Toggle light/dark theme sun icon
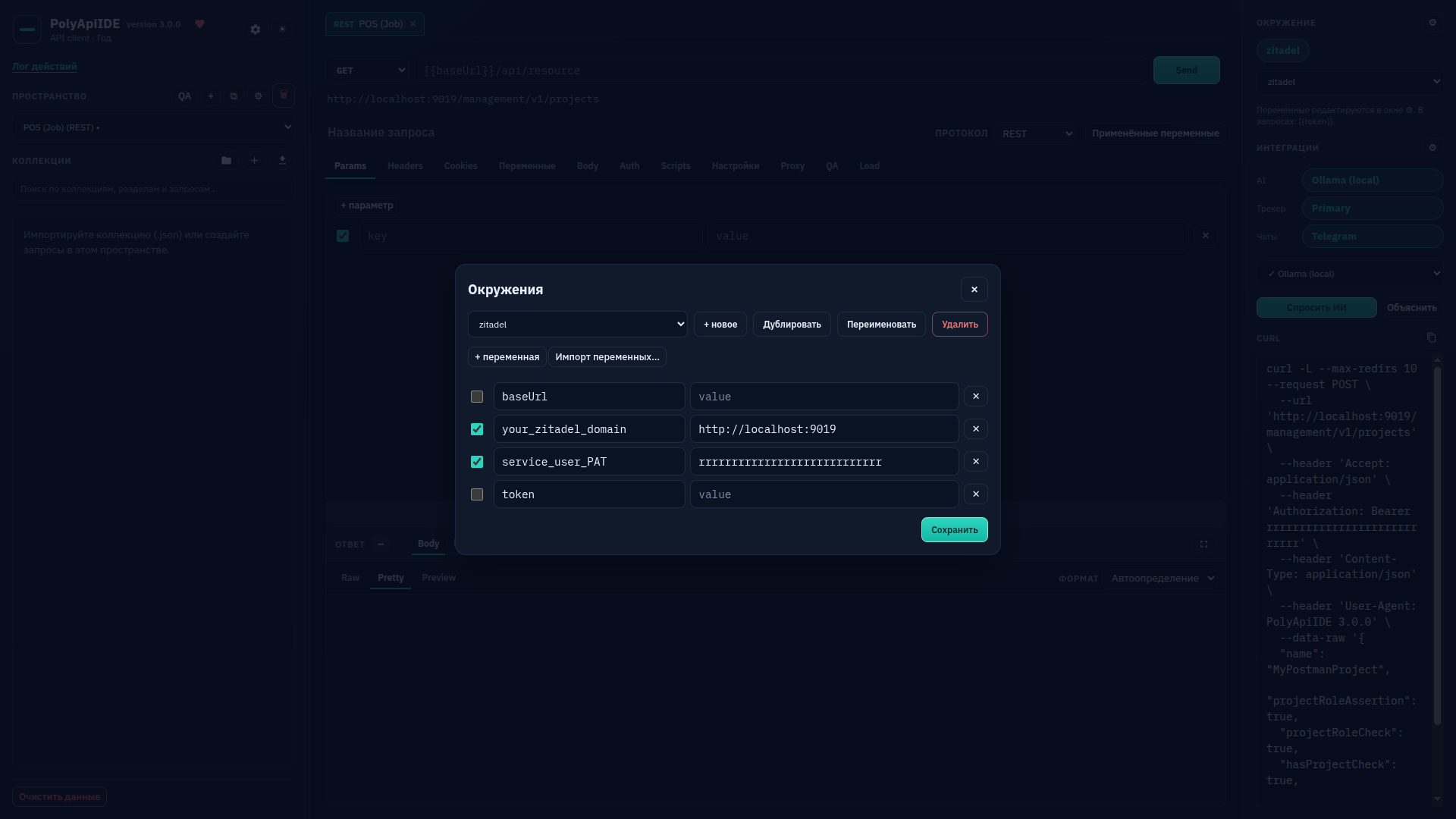 [282, 30]
